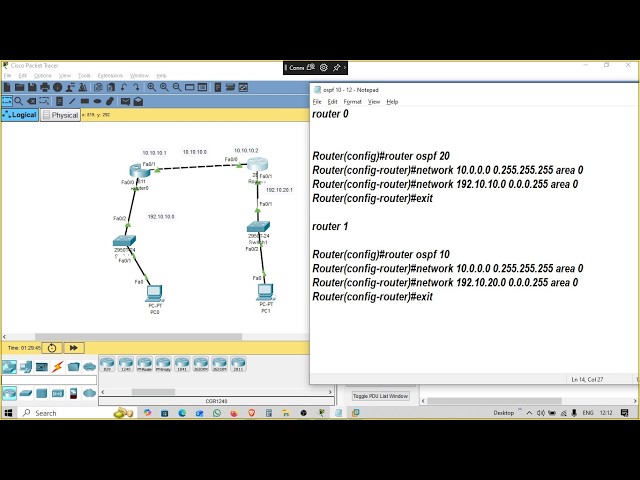The image size is (640, 480).
Task: Activate the Select tool dashed rectangle icon
Action: click(x=7, y=101)
